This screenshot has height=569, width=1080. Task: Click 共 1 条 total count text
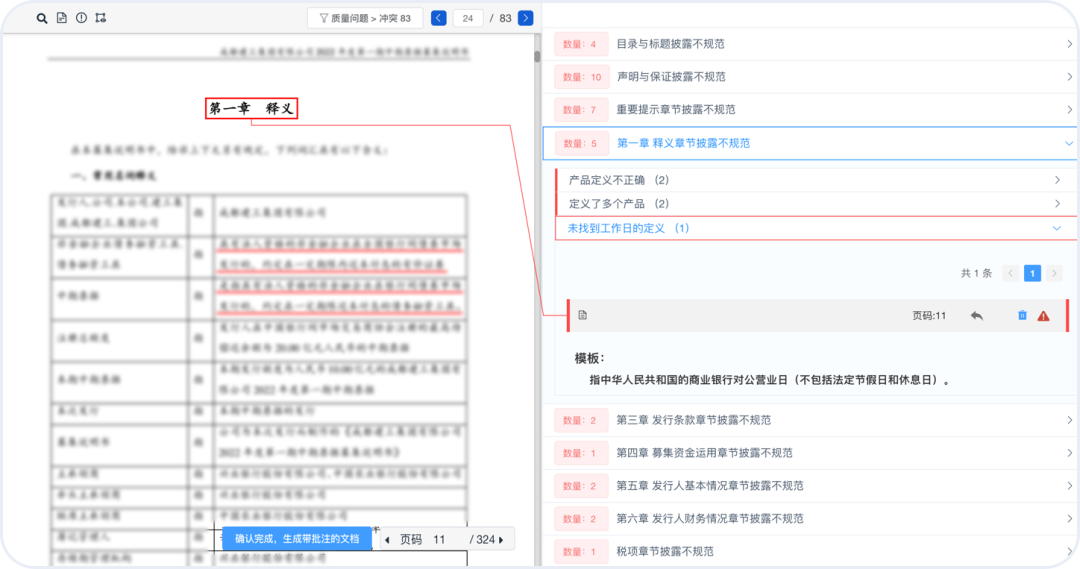[976, 273]
